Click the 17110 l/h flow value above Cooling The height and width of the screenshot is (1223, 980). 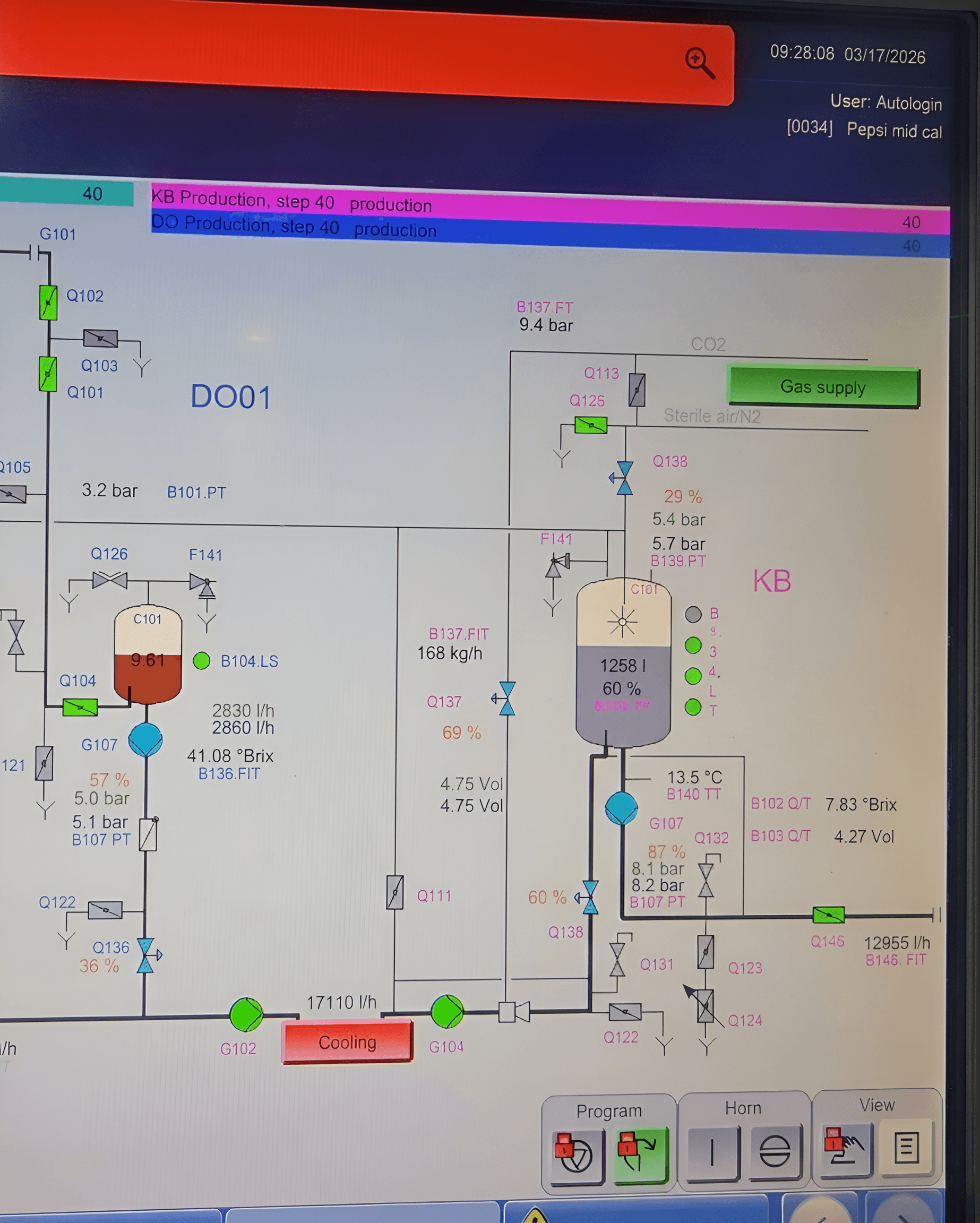coord(341,1002)
